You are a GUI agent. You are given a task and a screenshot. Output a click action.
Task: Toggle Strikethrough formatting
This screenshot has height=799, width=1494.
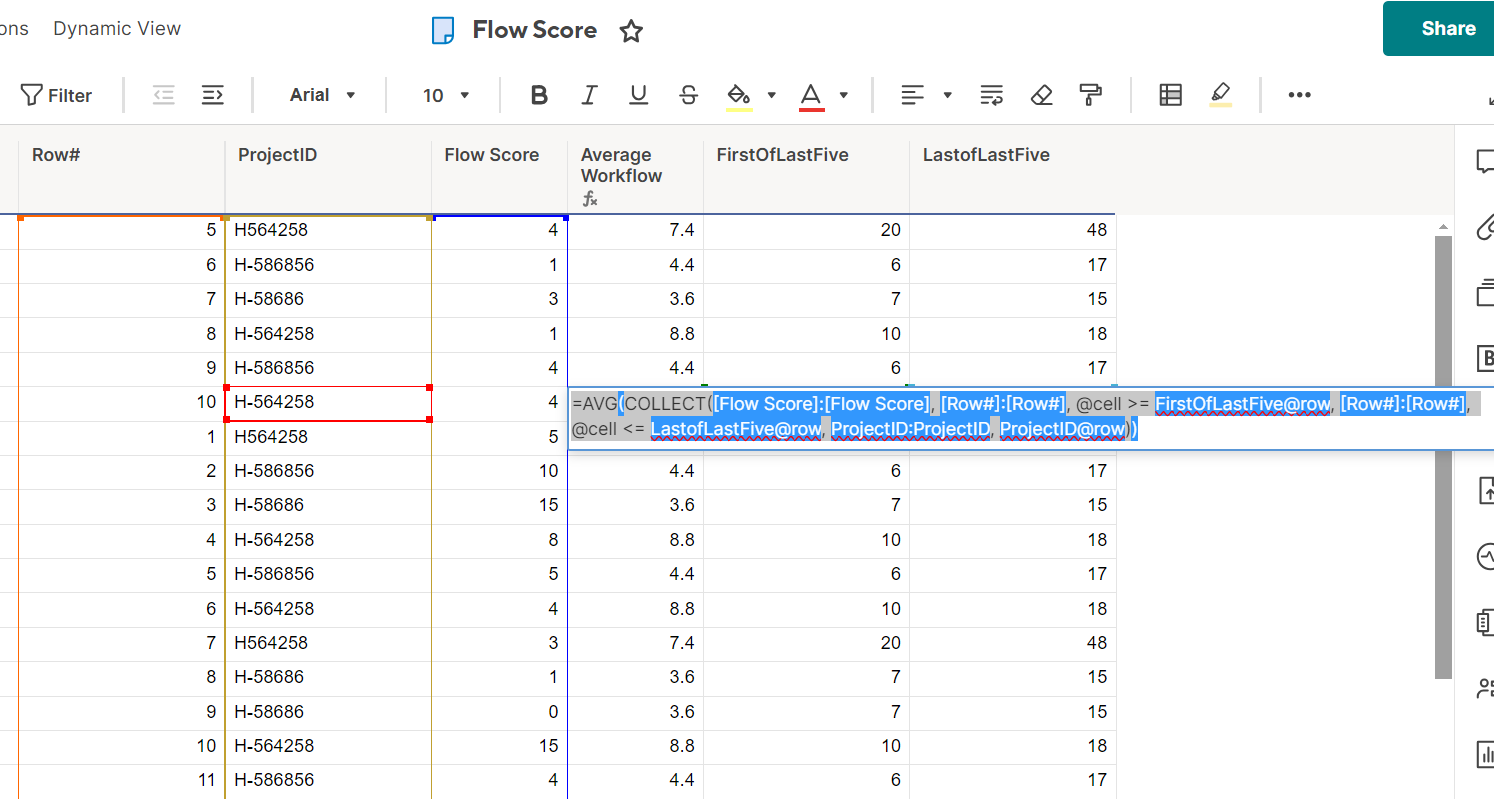(x=688, y=95)
